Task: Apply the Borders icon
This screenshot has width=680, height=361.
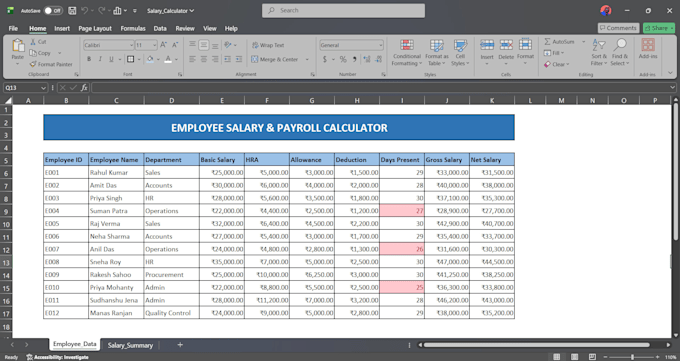Action: pos(131,59)
